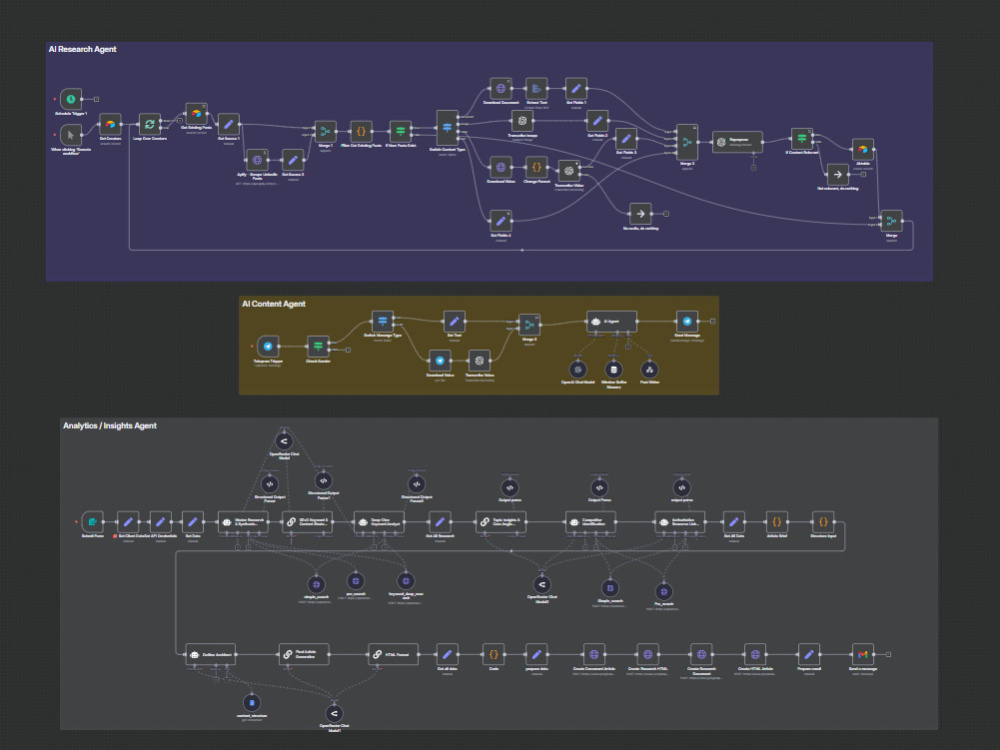This screenshot has width=1000, height=750.
Task: Open the AI Agent node in Content Agent
Action: 612,321
